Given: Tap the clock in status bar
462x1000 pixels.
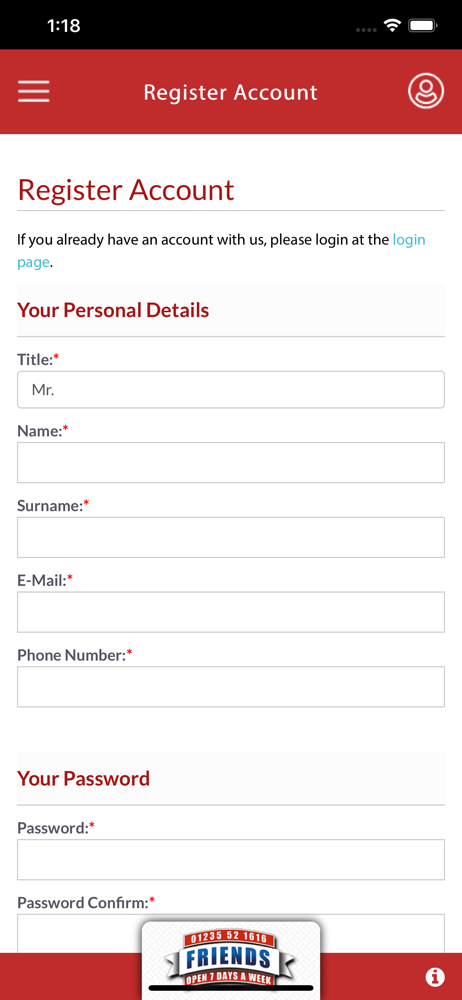Looking at the screenshot, I should tap(63, 26).
